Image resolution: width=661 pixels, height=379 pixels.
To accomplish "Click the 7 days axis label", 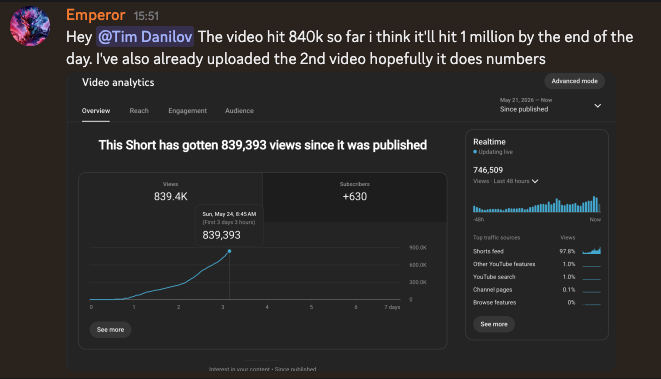I will pyautogui.click(x=392, y=307).
